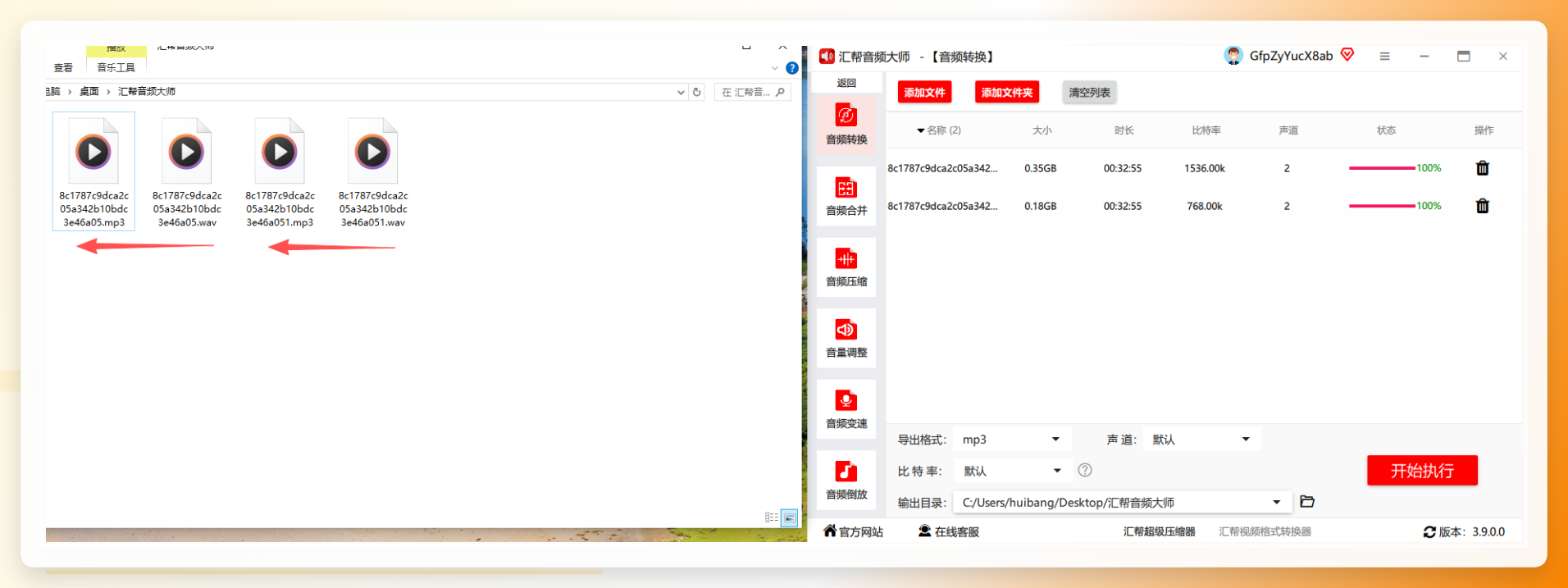Click the red VIP diamond icon
This screenshot has height=588, width=1568.
(1347, 55)
